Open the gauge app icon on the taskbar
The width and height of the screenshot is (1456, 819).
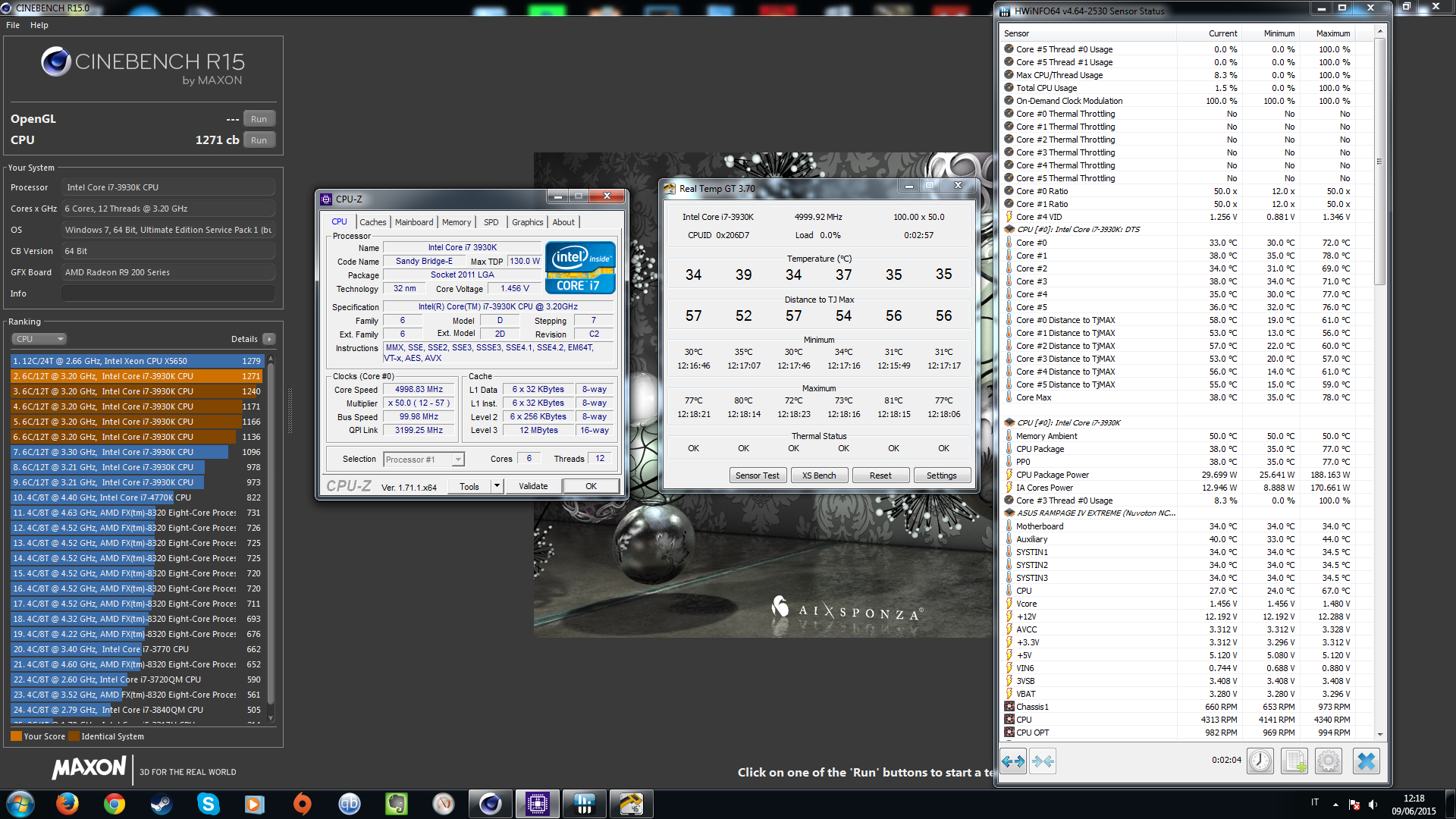[x=444, y=804]
